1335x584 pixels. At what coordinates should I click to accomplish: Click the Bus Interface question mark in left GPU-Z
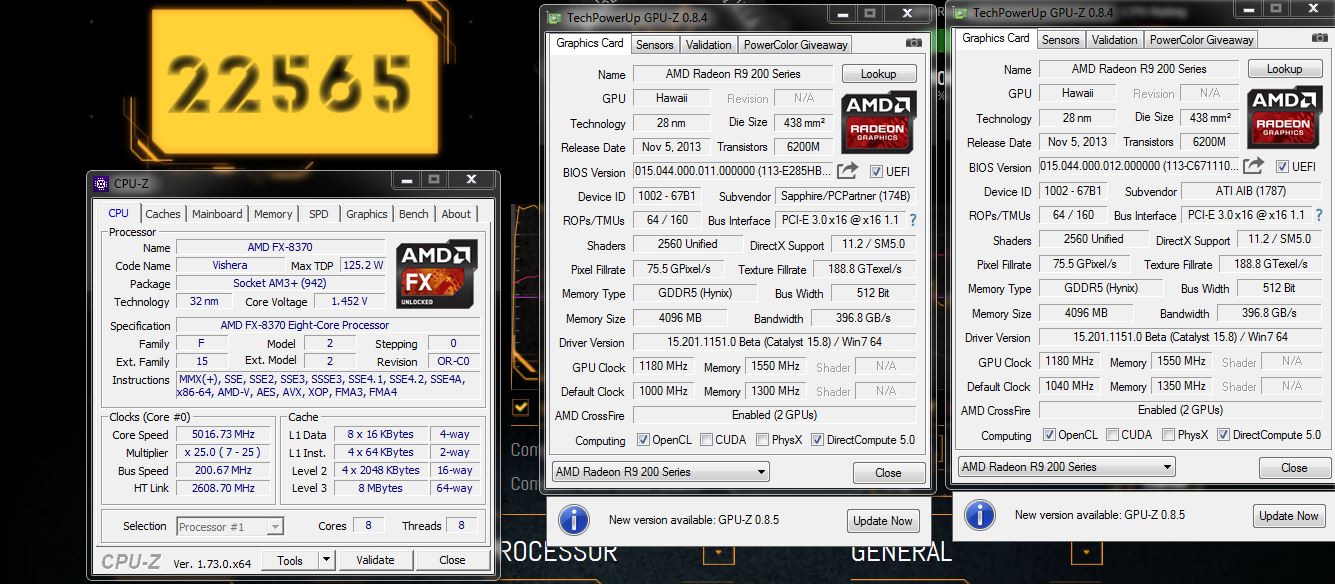912,220
